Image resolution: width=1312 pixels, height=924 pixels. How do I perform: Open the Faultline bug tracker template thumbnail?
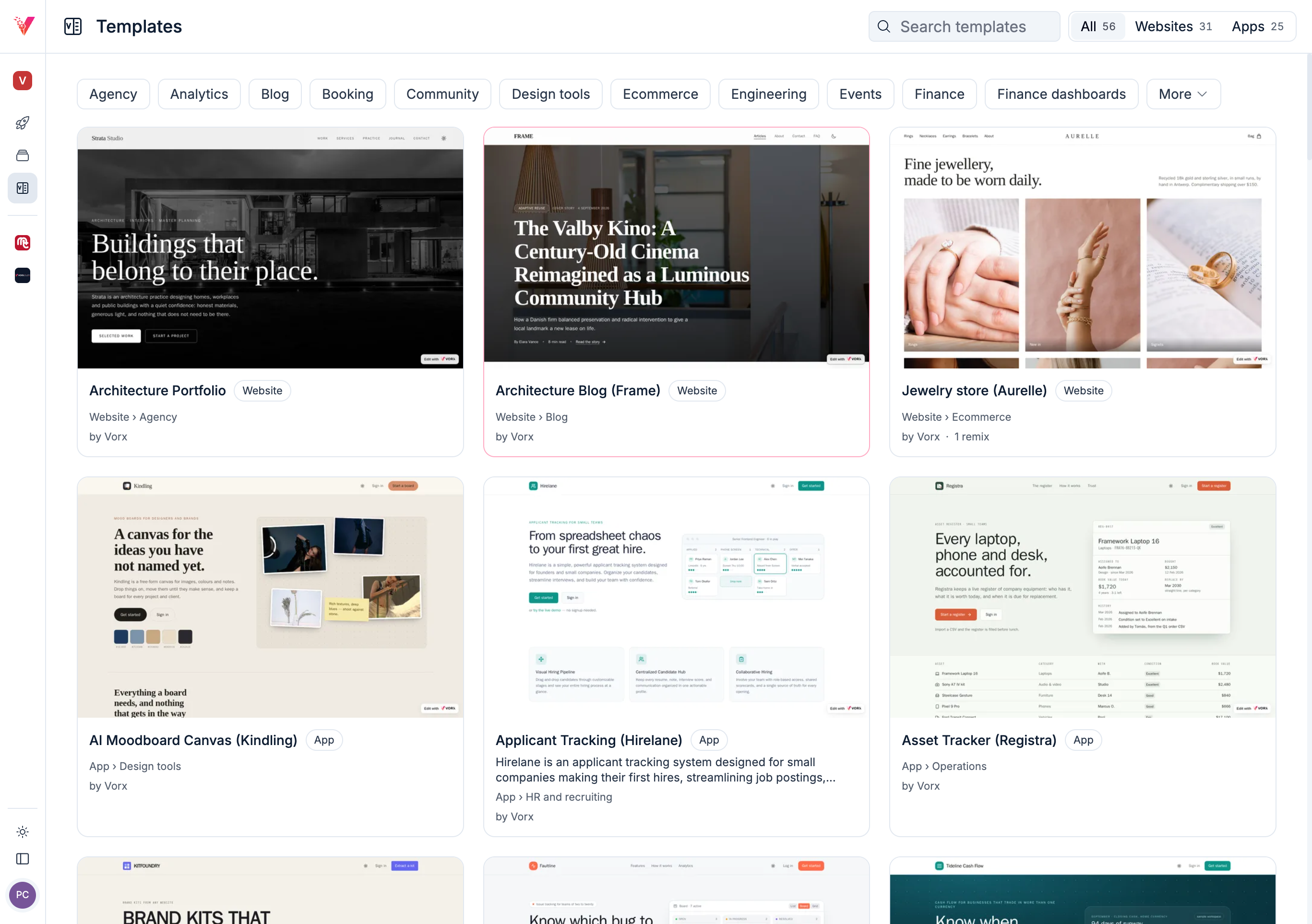[x=676, y=890]
